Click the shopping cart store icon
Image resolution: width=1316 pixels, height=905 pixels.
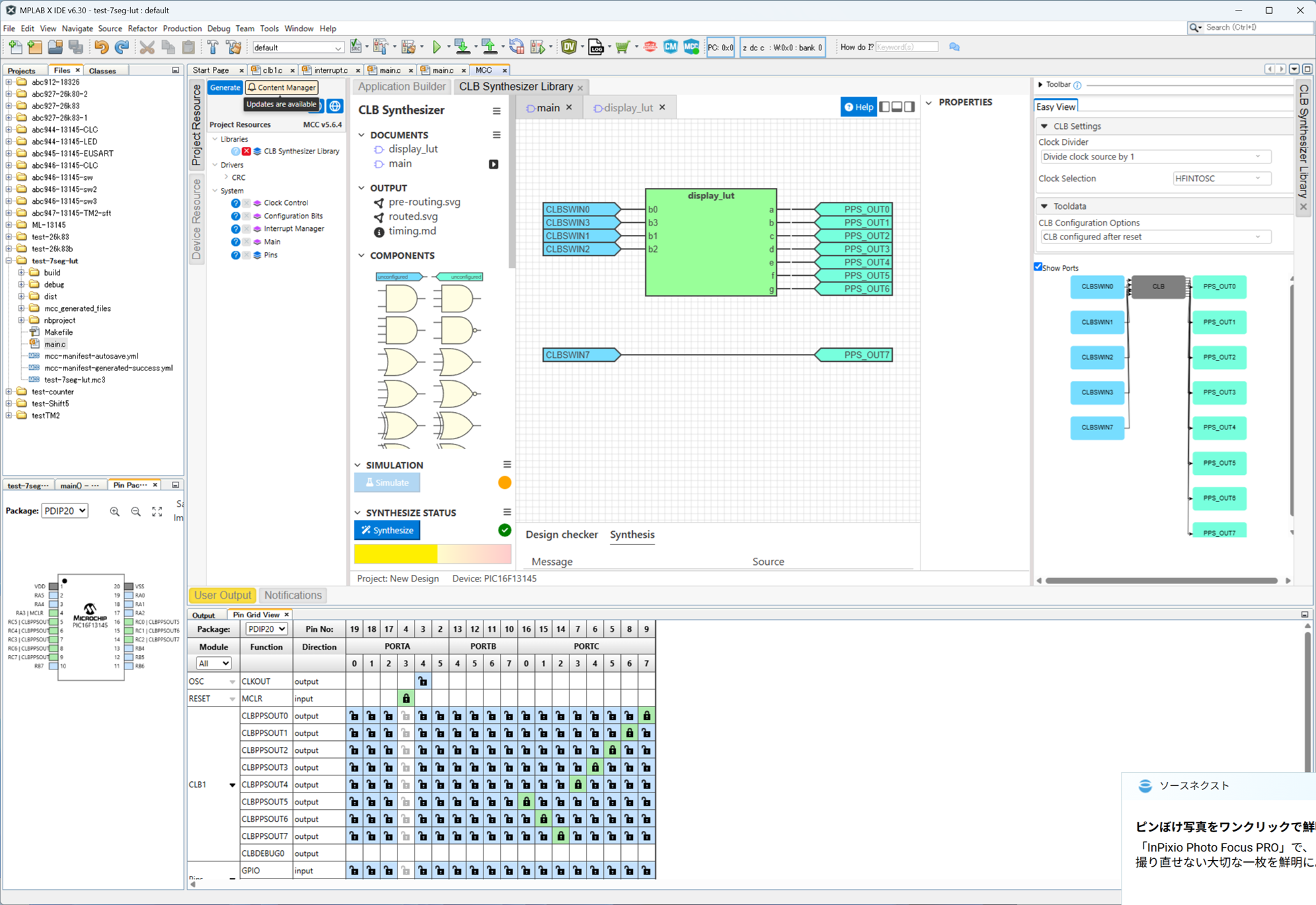click(622, 47)
